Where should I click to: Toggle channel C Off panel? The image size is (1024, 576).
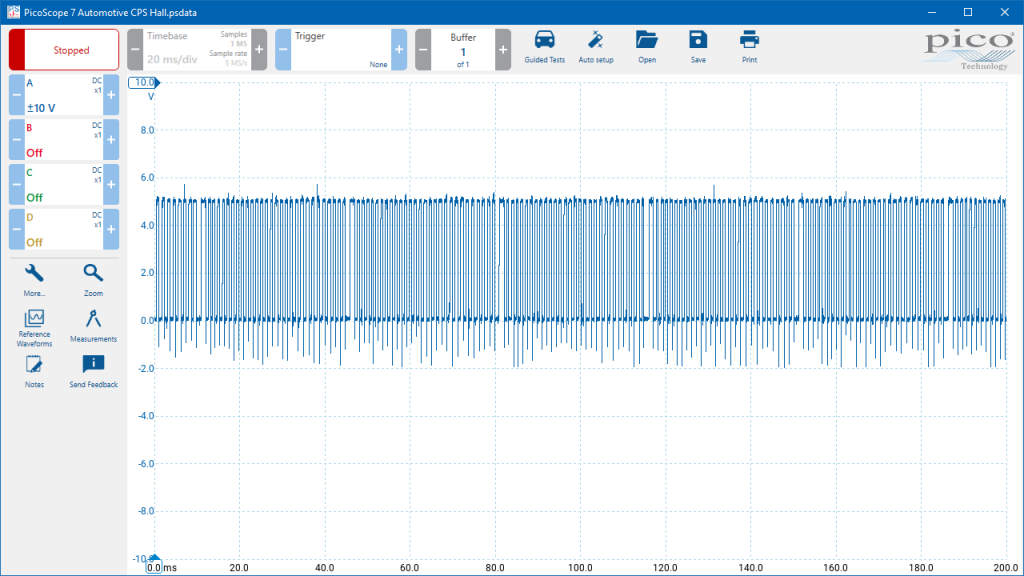(x=64, y=184)
